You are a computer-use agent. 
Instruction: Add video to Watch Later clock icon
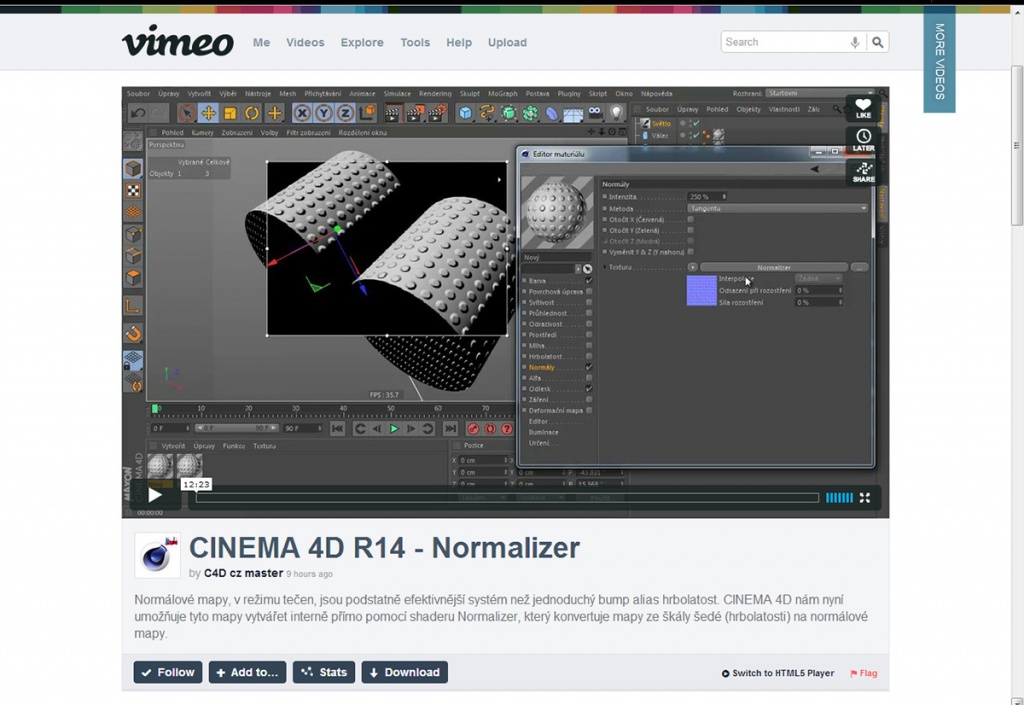[863, 140]
